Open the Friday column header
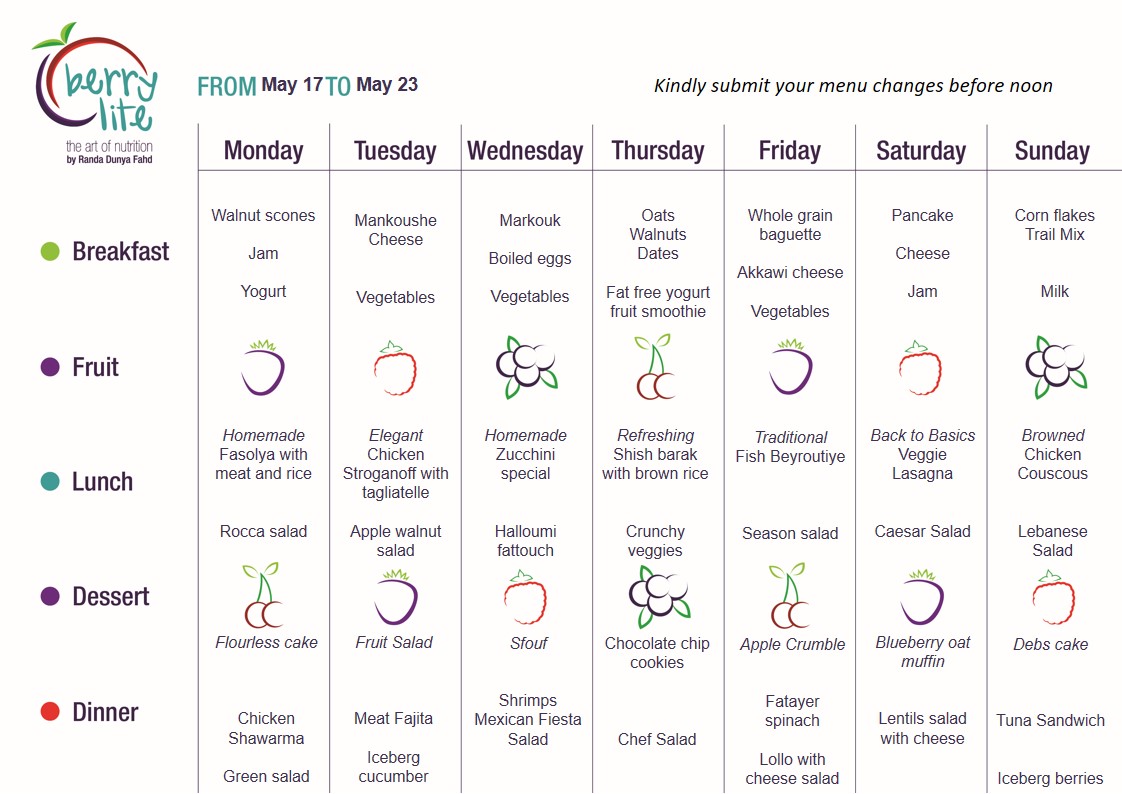Screen dimensions: 1122x794 pyautogui.click(x=789, y=150)
